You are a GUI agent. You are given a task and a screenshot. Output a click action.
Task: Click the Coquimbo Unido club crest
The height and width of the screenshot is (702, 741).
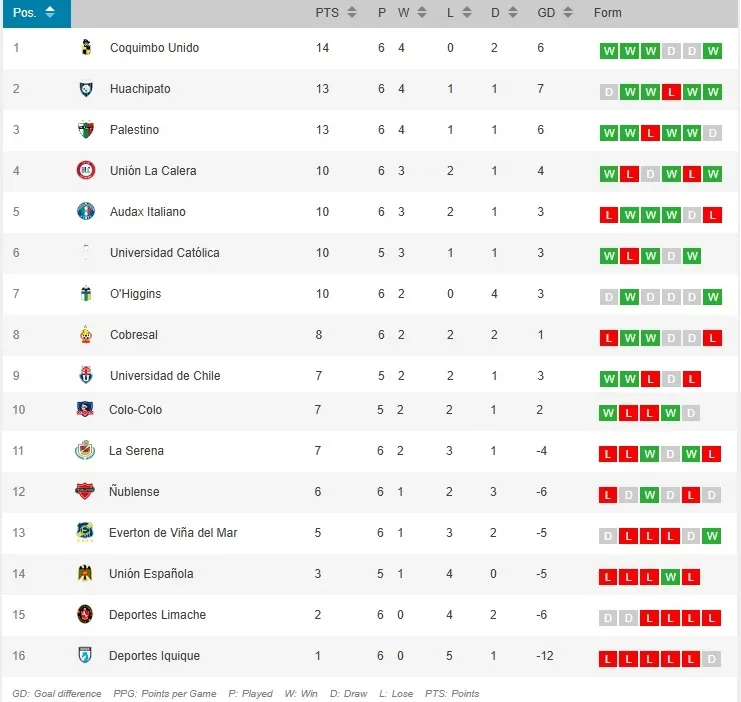[x=85, y=48]
